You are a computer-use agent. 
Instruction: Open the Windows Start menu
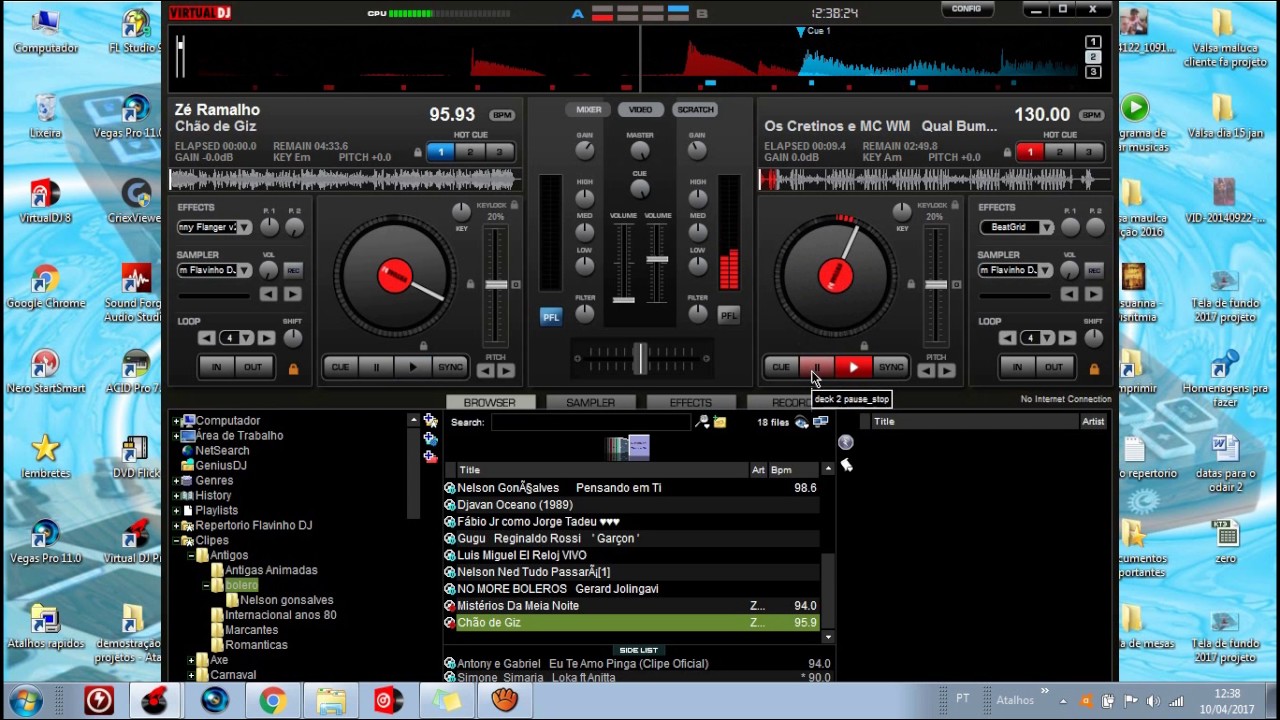point(24,701)
